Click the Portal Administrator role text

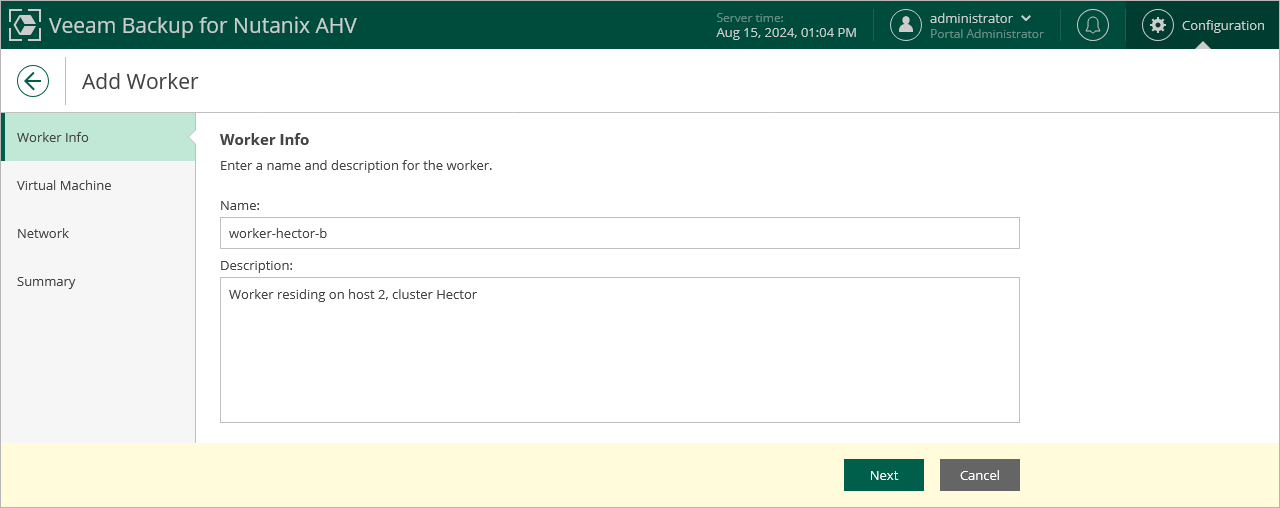(x=987, y=34)
